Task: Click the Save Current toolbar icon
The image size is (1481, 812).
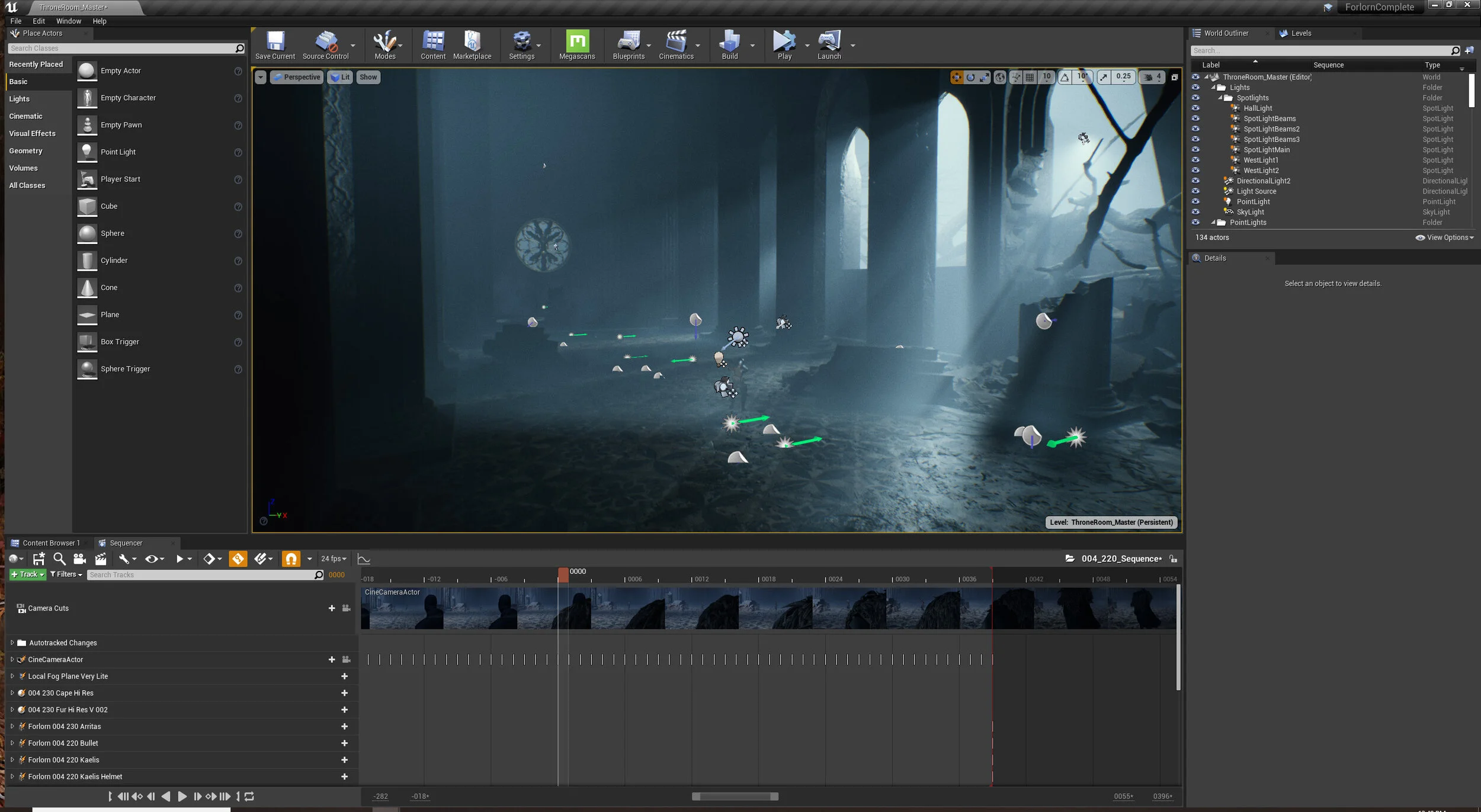Action: point(275,44)
